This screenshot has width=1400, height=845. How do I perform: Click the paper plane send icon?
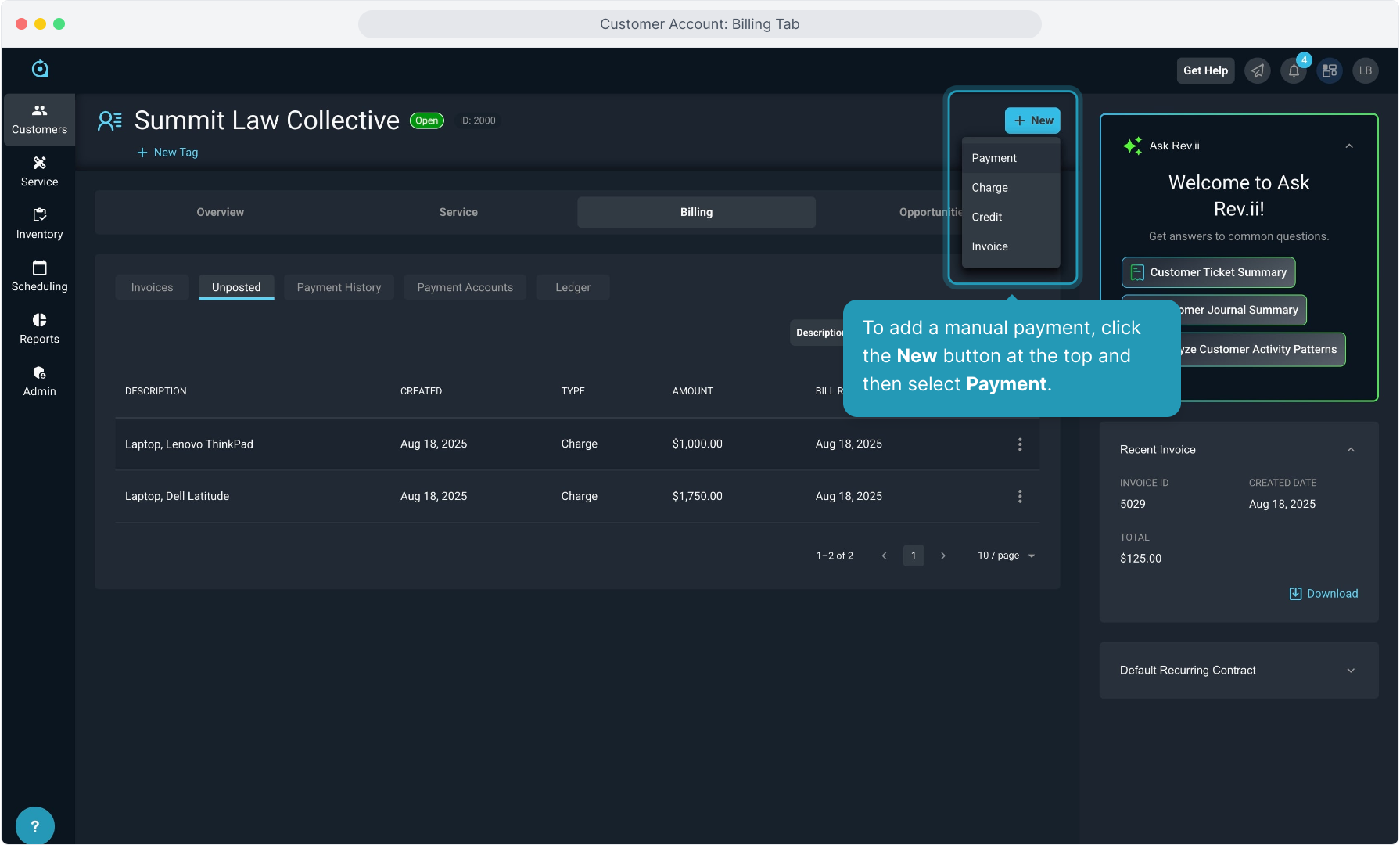1257,70
